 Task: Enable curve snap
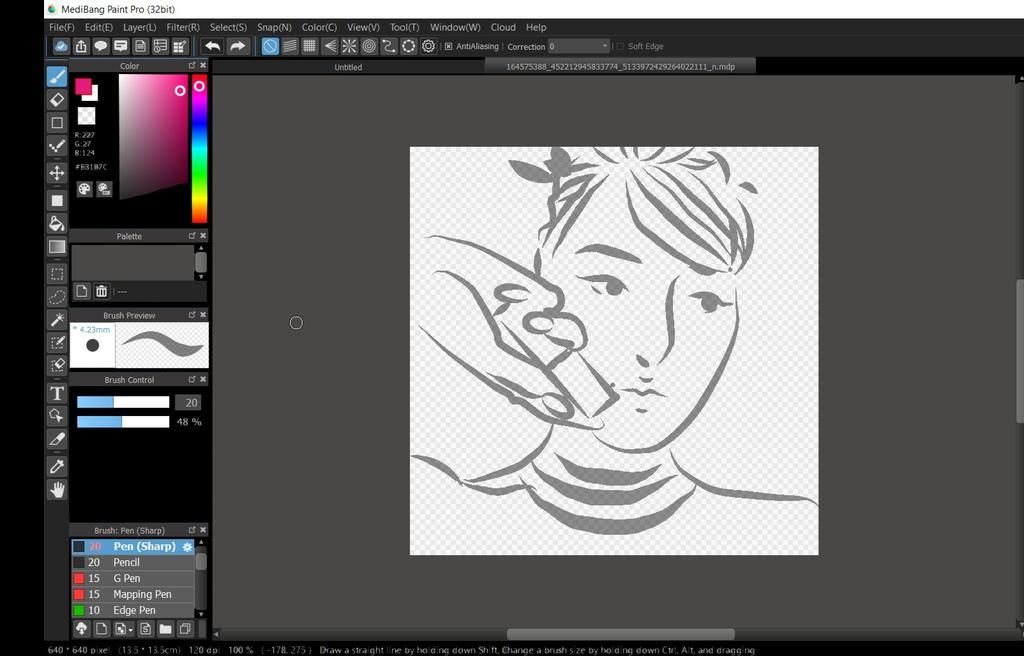[x=389, y=46]
